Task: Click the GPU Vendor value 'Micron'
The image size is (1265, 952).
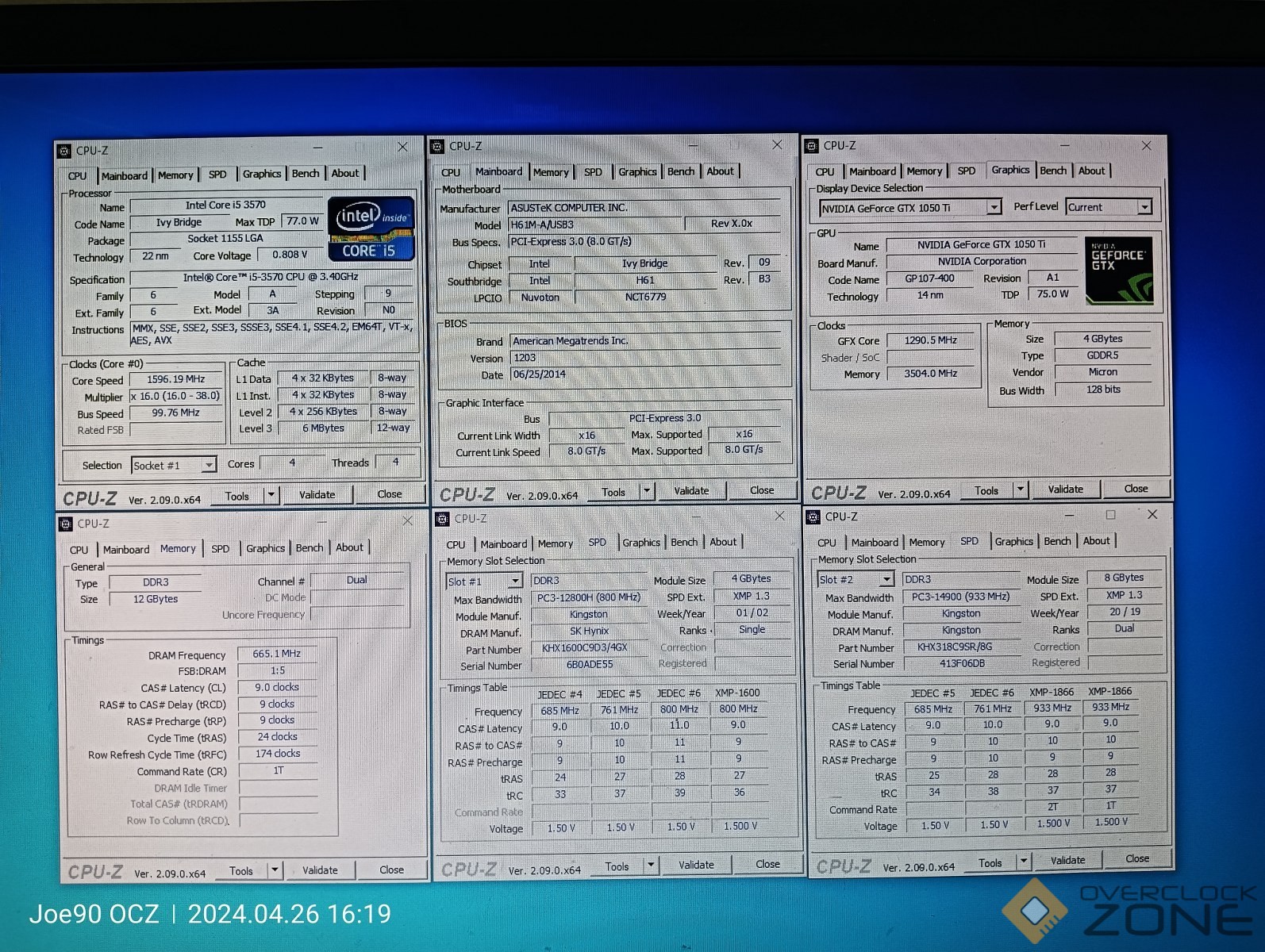Action: pos(1103,372)
